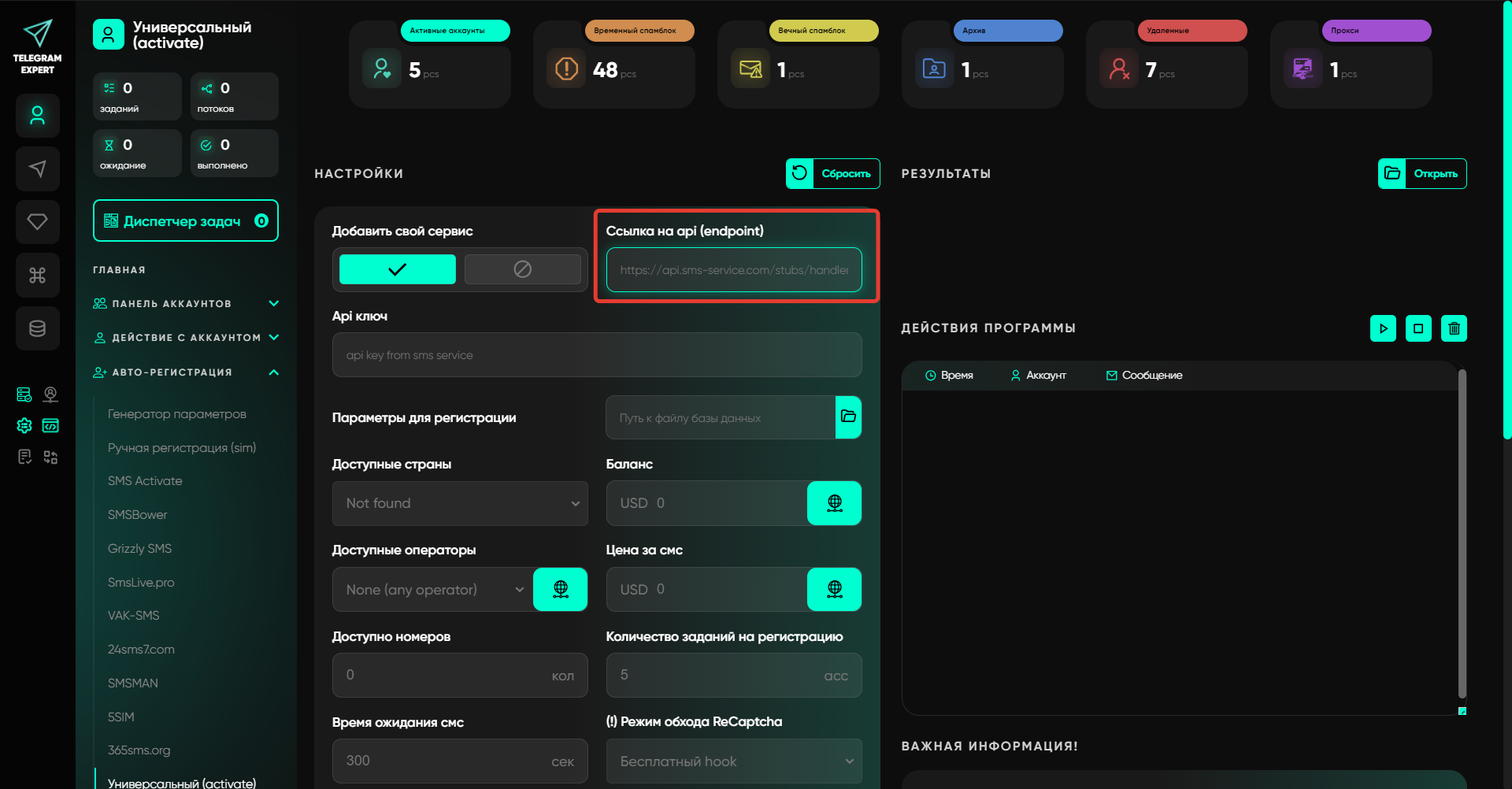Collapse the Авто-регистрация menu section
The width and height of the screenshot is (1512, 789).
point(273,372)
